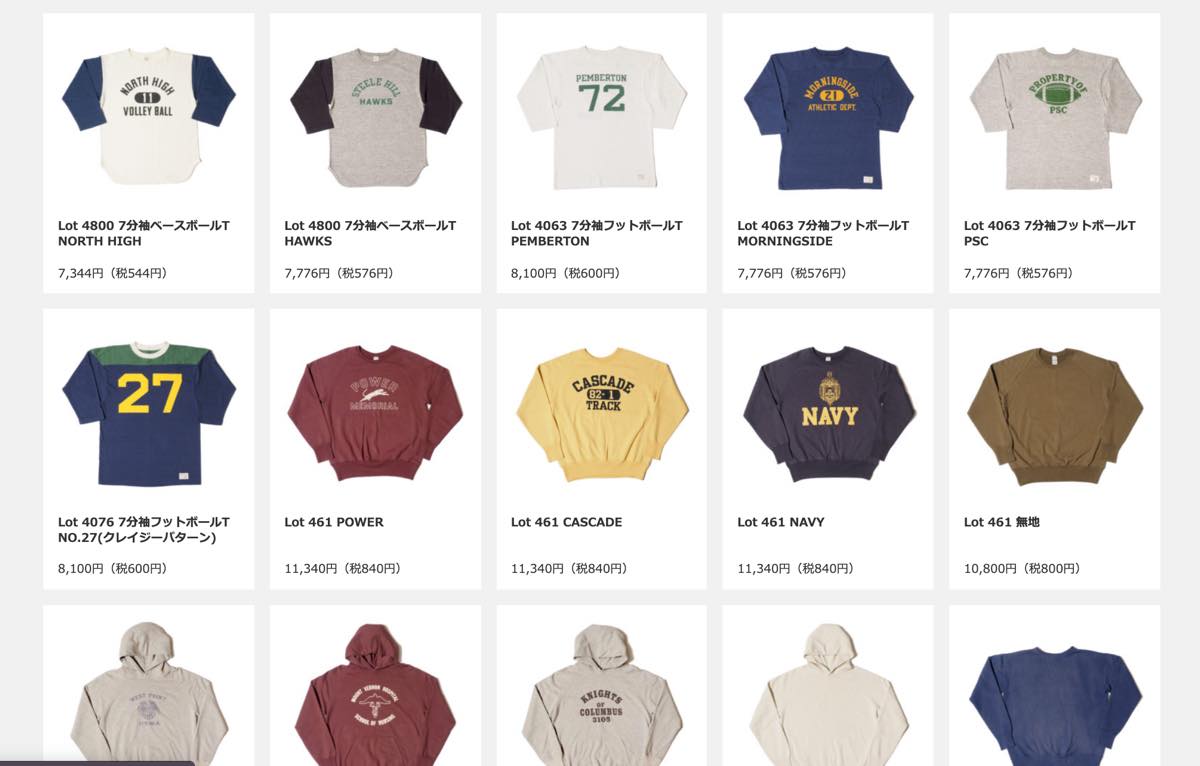Open the plain olive sweatshirt image
Viewport: 1200px width, 766px height.
pyautogui.click(x=1055, y=412)
